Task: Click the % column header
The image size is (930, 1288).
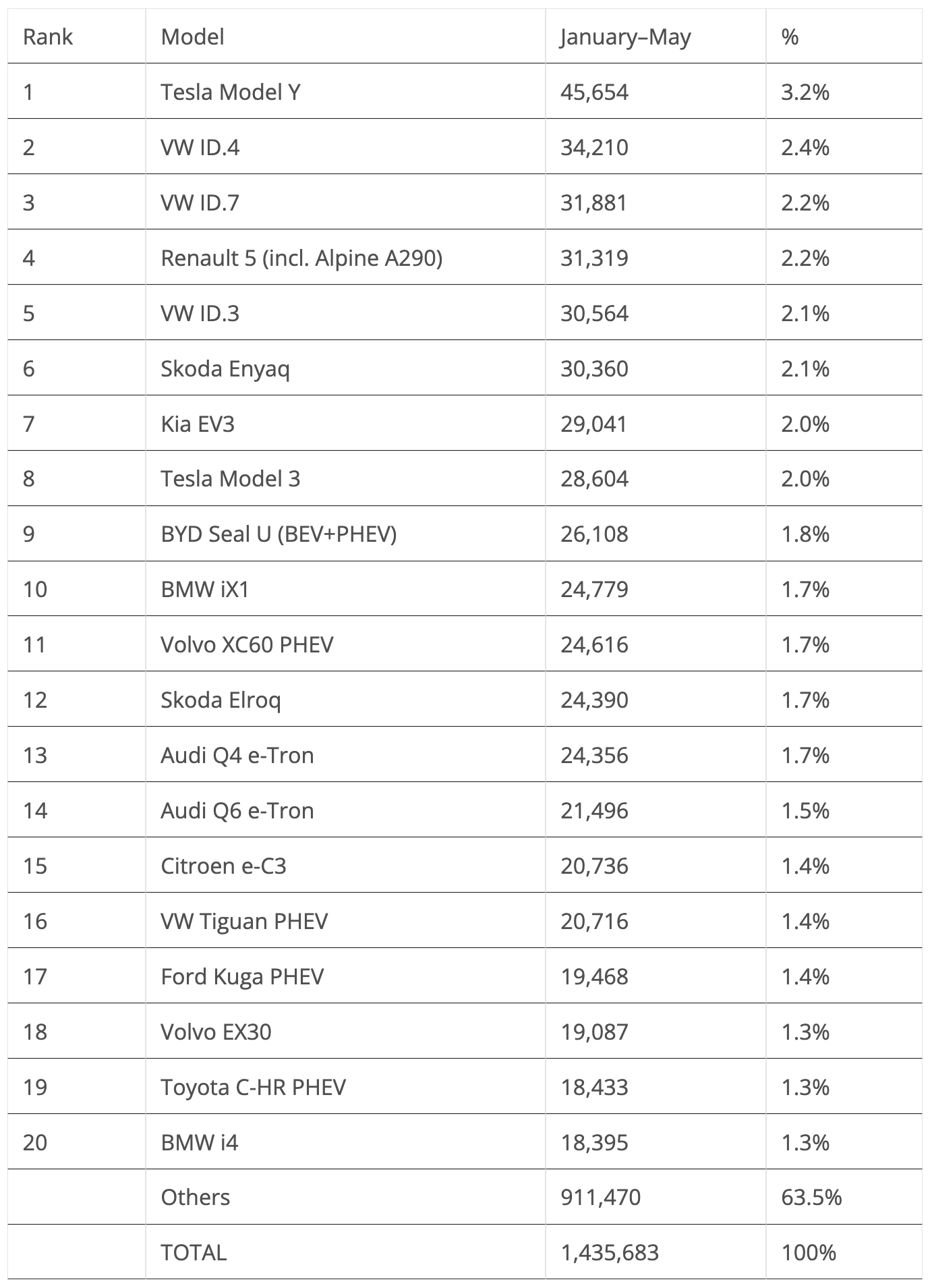Action: [x=790, y=36]
